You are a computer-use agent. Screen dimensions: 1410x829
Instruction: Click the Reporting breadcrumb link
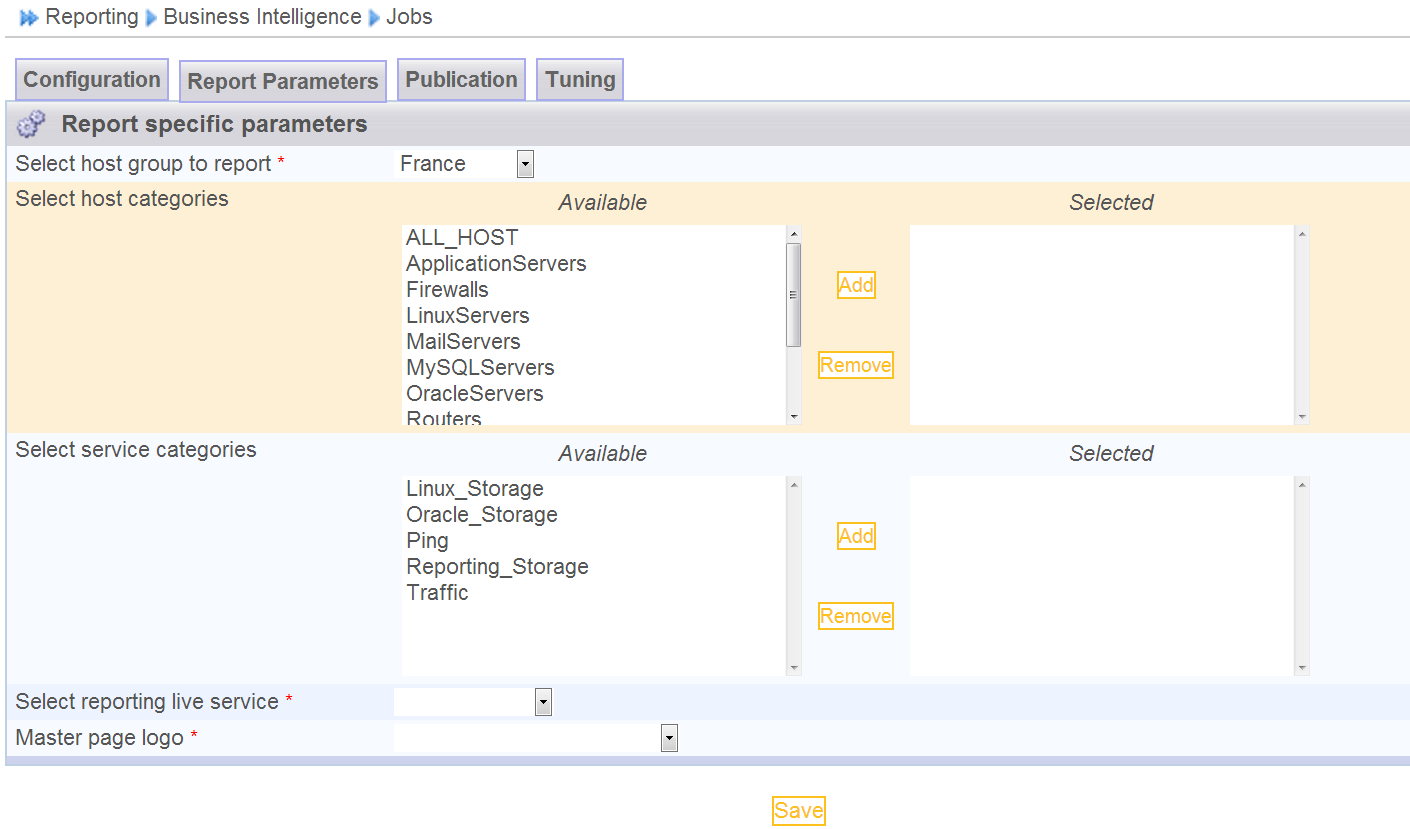coord(92,17)
